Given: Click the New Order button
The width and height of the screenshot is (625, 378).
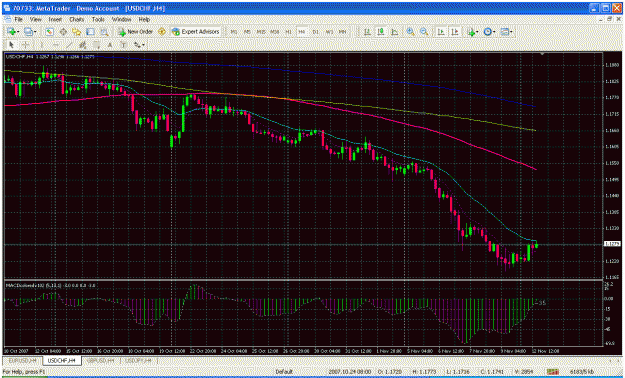Looking at the screenshot, I should [135, 32].
